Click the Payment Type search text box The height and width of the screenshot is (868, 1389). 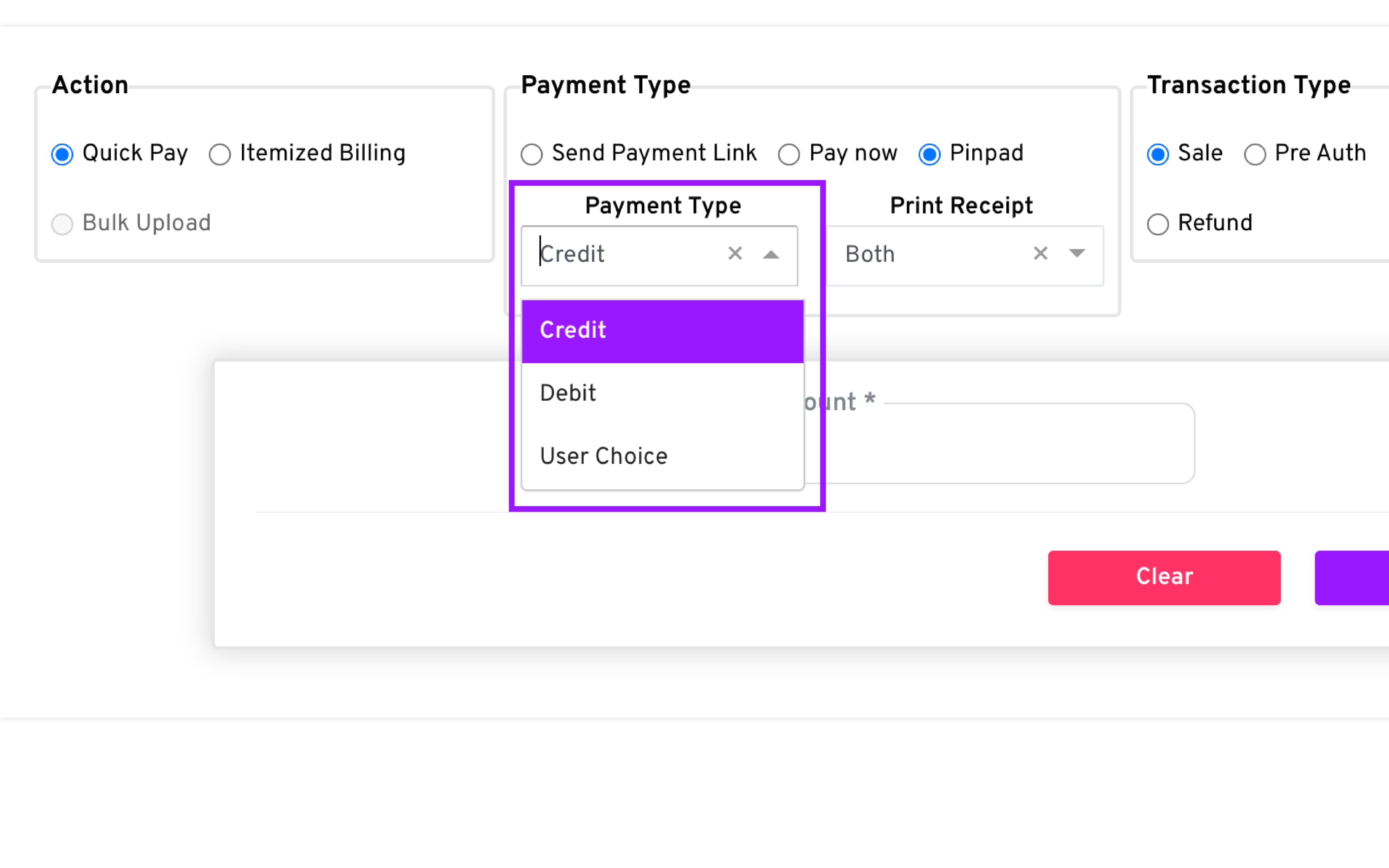[x=626, y=254]
